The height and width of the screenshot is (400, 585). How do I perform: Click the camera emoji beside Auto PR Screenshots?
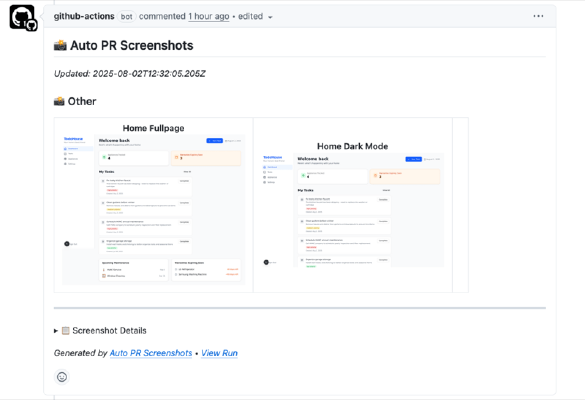pyautogui.click(x=60, y=46)
